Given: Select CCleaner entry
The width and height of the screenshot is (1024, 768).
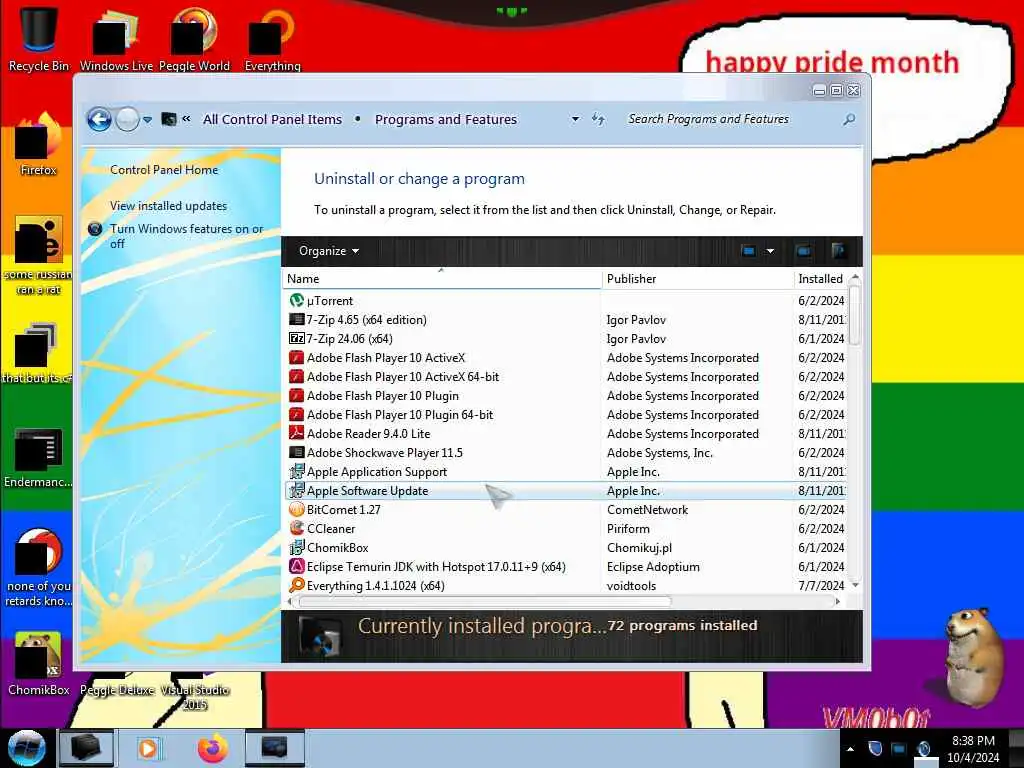Looking at the screenshot, I should click(x=566, y=528).
